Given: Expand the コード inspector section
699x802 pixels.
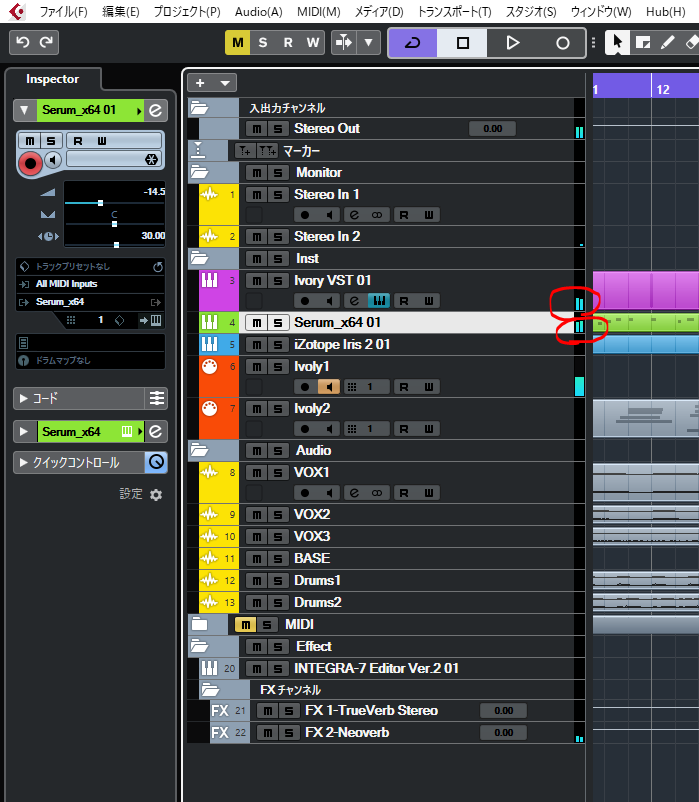Looking at the screenshot, I should 24,398.
